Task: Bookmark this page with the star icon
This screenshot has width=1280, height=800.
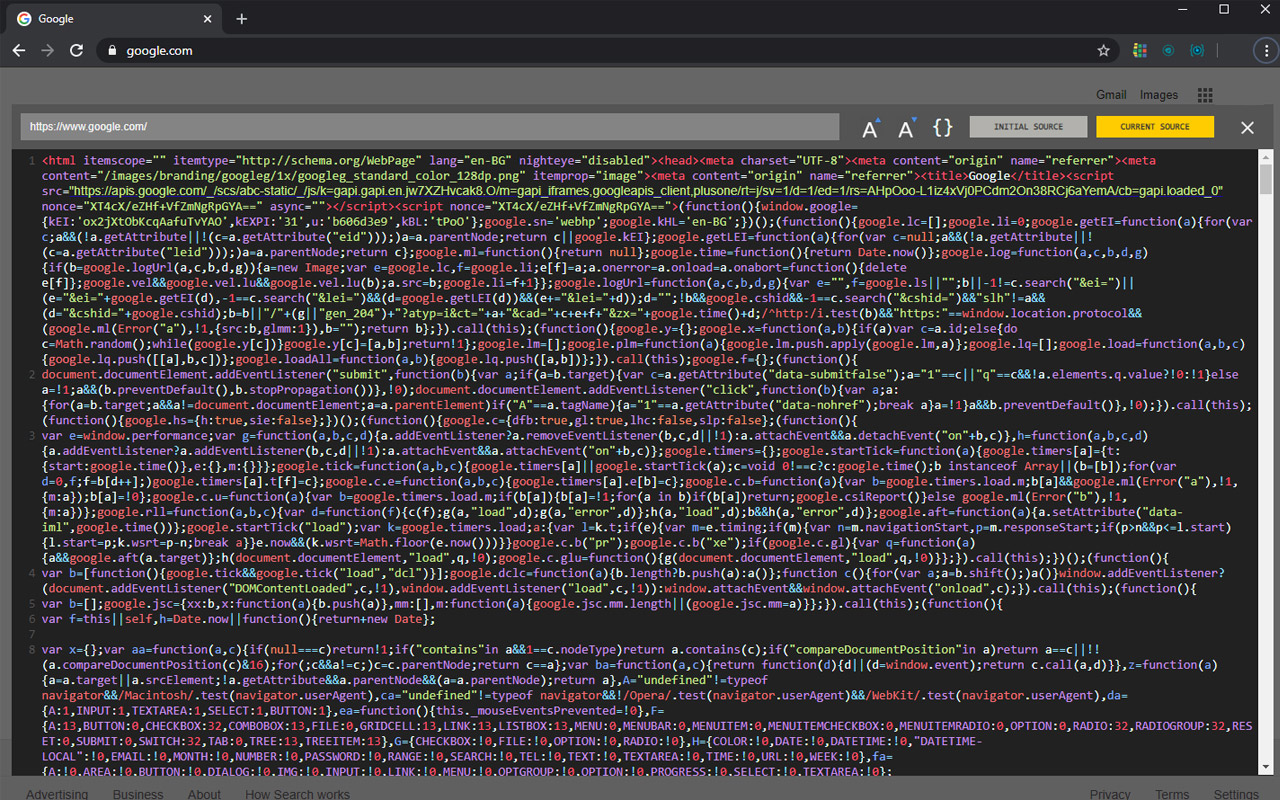Action: pyautogui.click(x=1103, y=50)
